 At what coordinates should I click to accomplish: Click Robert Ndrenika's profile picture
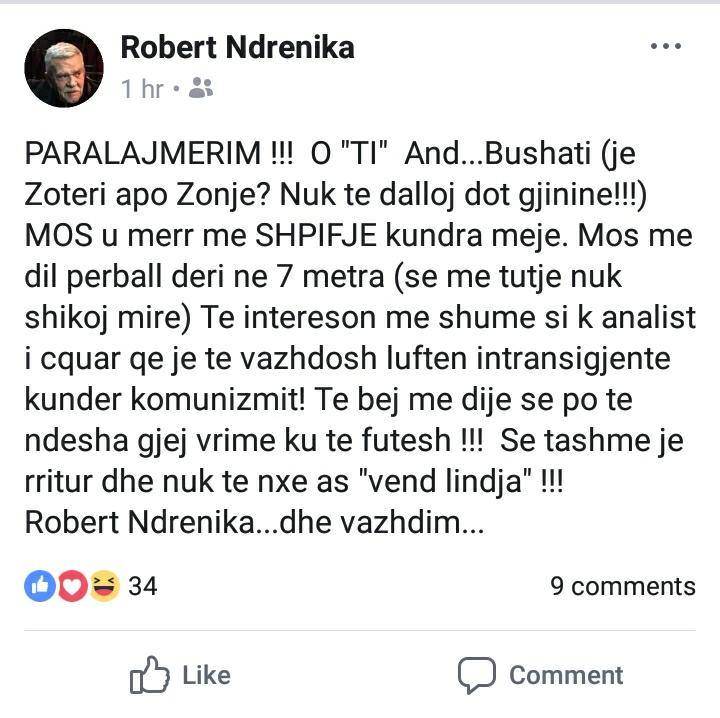pos(64,68)
